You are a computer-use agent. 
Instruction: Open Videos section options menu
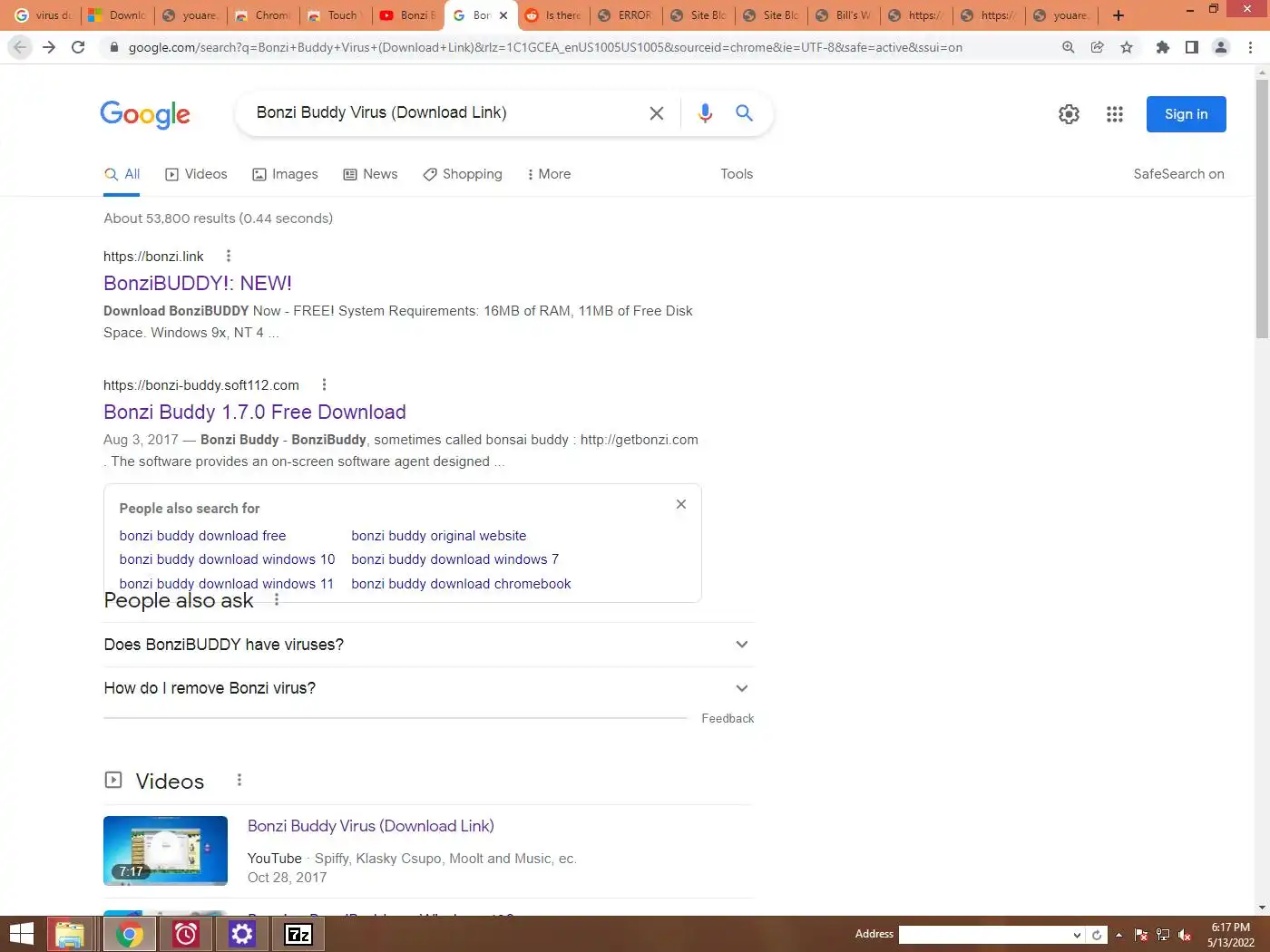click(239, 780)
